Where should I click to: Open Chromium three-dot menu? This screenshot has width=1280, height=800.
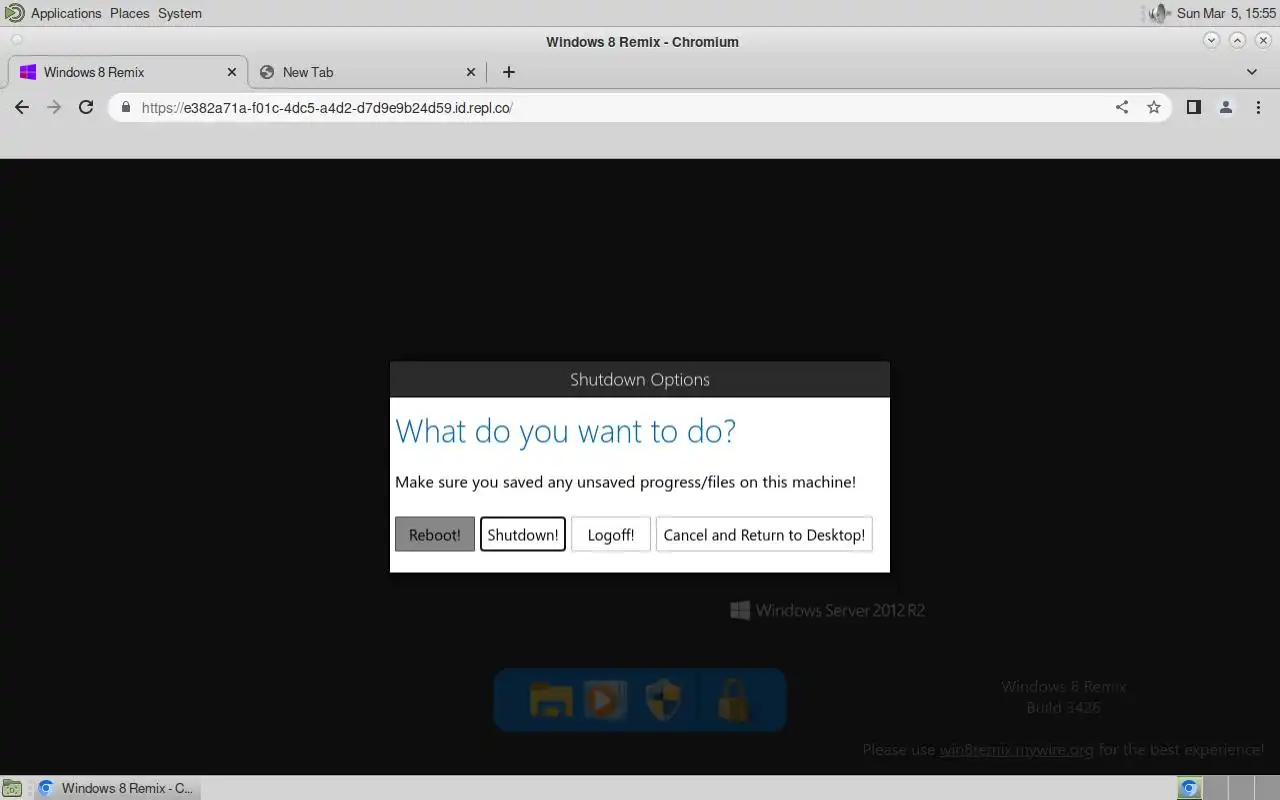click(1258, 107)
